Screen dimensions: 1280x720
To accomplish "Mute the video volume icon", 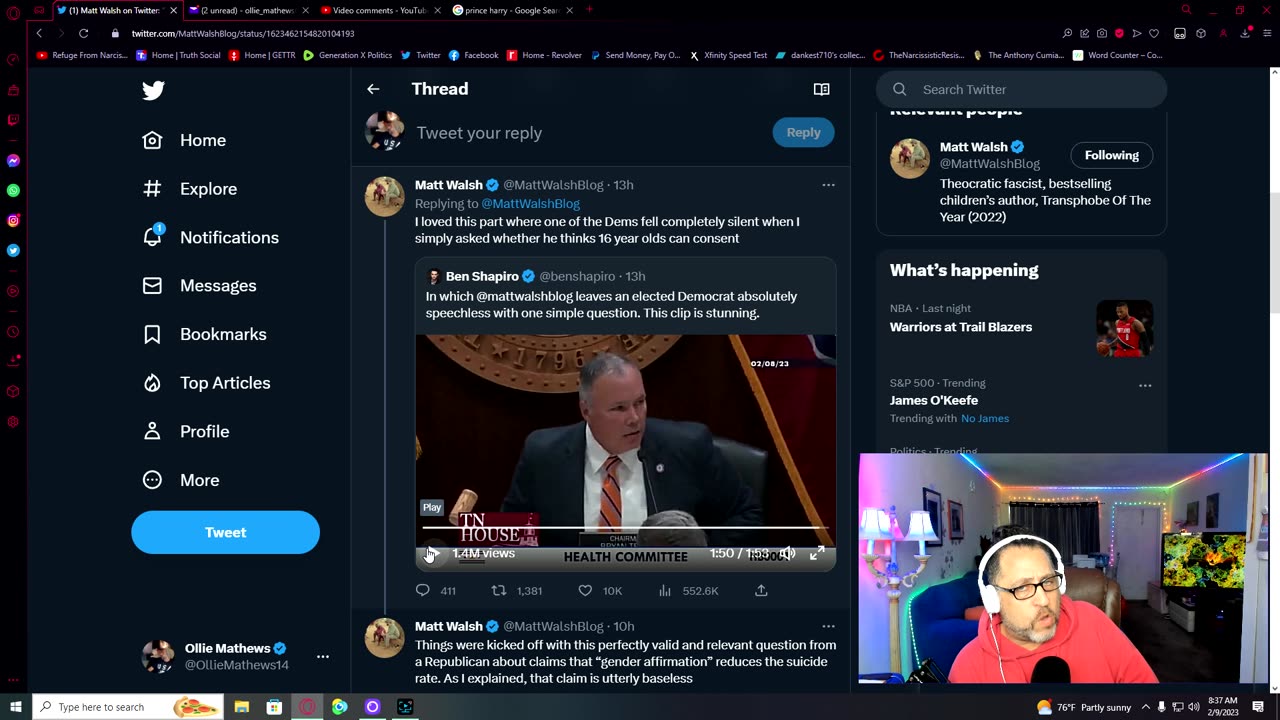I will click(x=788, y=553).
